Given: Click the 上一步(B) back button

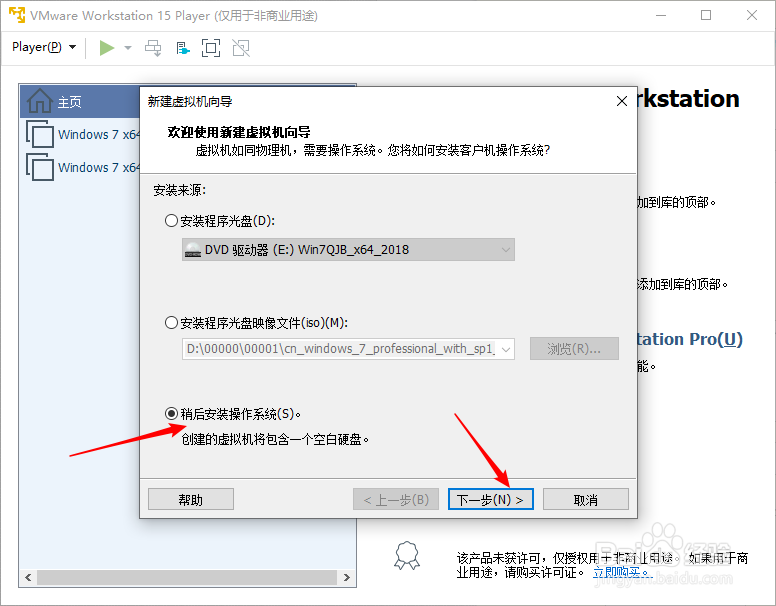Looking at the screenshot, I should 396,500.
